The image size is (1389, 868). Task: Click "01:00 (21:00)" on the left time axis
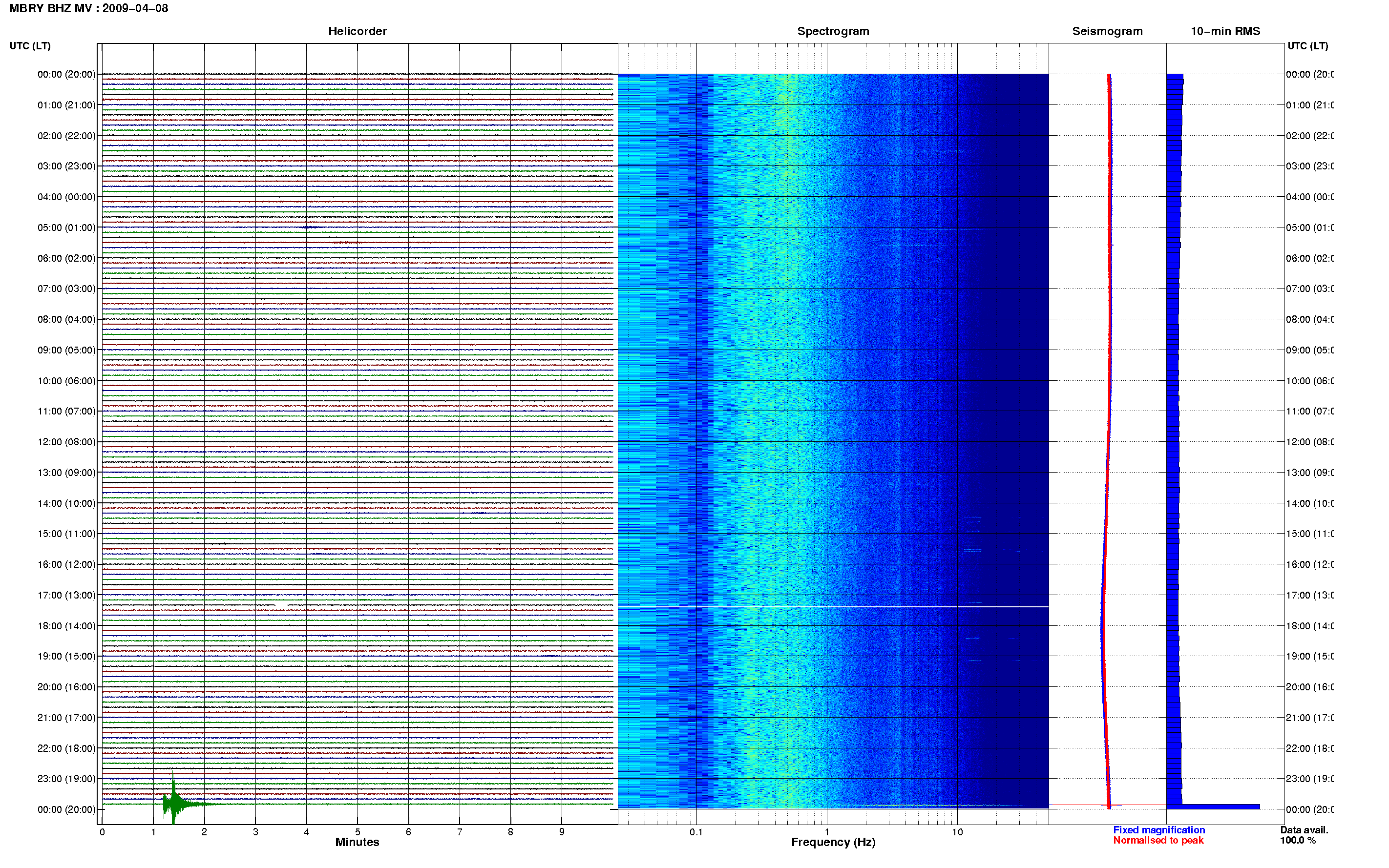tap(66, 105)
